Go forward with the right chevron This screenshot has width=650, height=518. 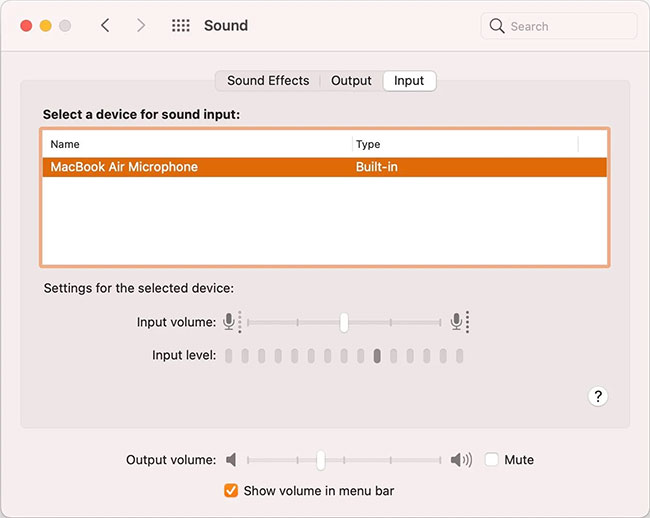[x=141, y=25]
